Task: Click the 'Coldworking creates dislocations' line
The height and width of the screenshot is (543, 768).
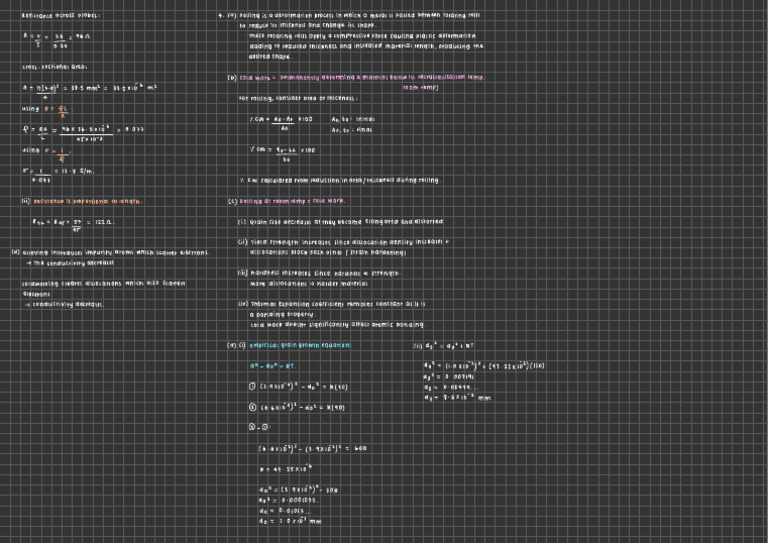Action: coord(103,283)
